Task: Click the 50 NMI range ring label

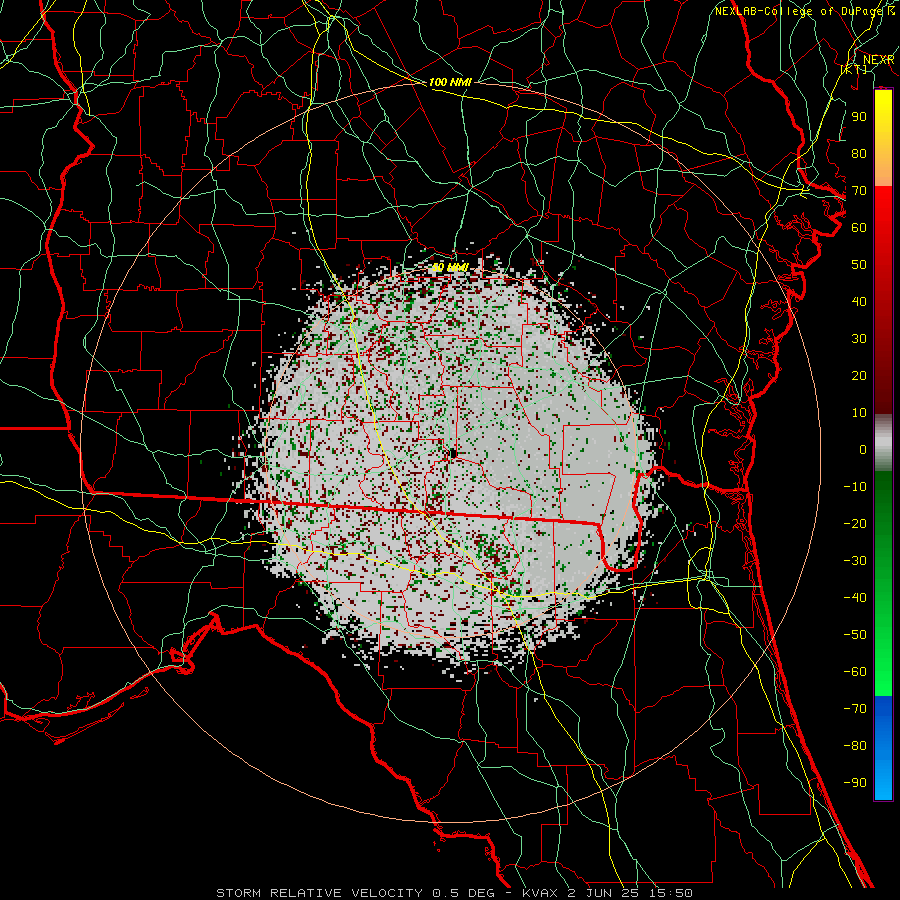Action: 450,267
